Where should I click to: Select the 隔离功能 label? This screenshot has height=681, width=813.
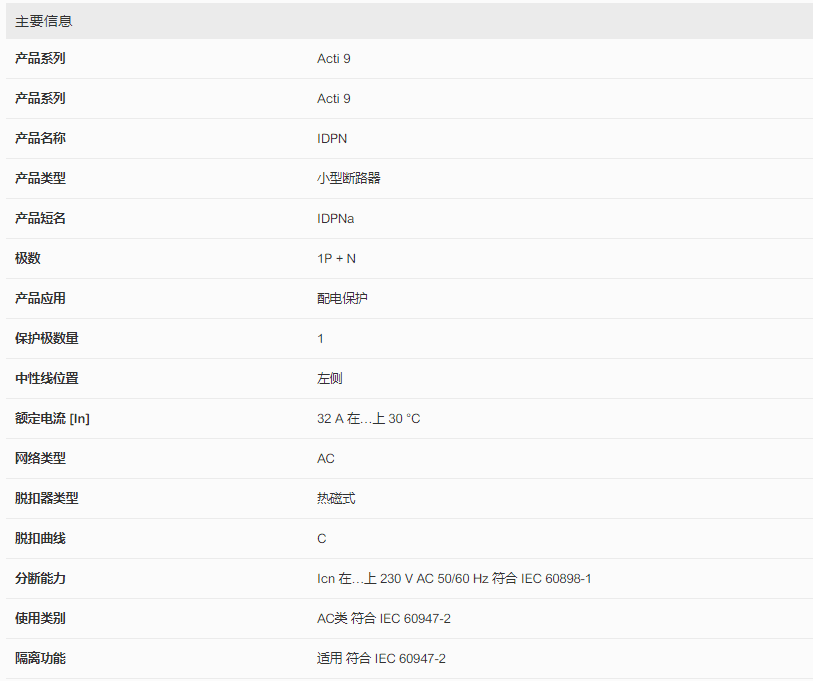40,658
